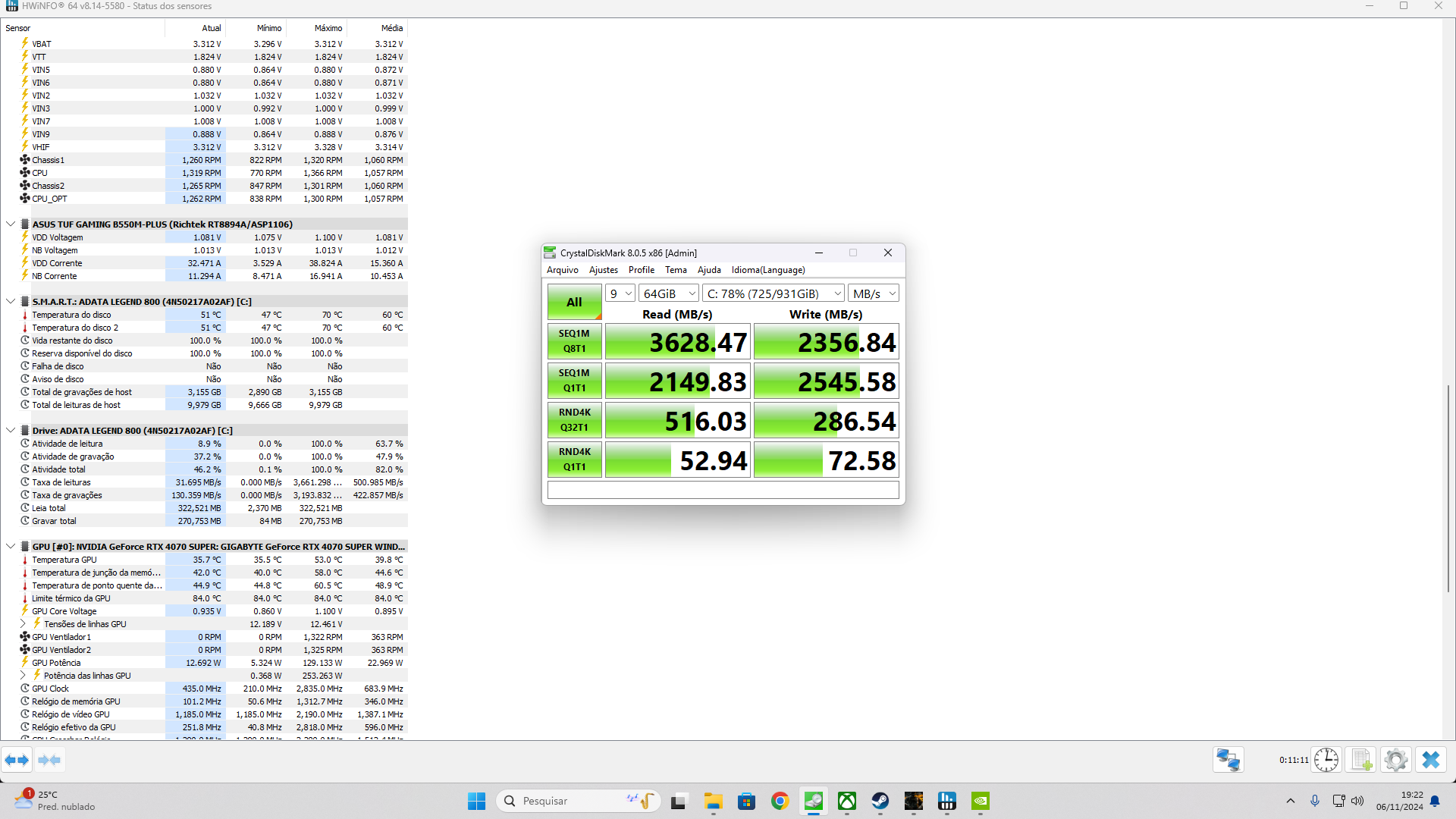Click the Chassis1 fan sensor icon

(25, 160)
